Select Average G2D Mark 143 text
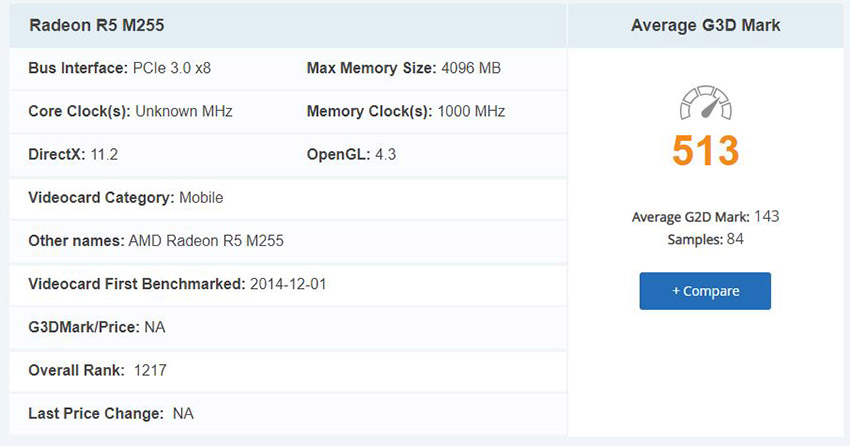This screenshot has width=850, height=446. coord(705,217)
